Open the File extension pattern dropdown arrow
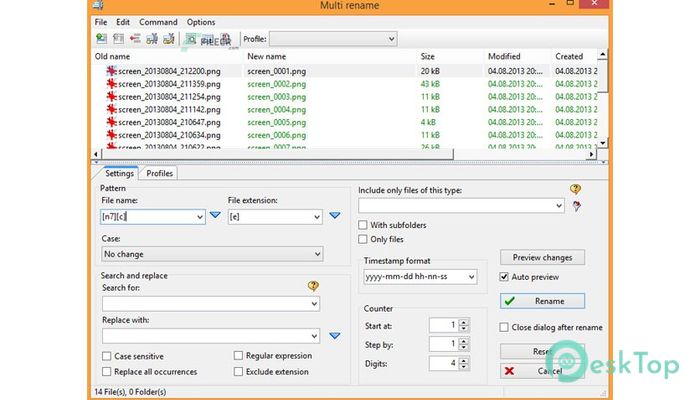Image resolution: width=700 pixels, height=400 pixels. coord(317,217)
